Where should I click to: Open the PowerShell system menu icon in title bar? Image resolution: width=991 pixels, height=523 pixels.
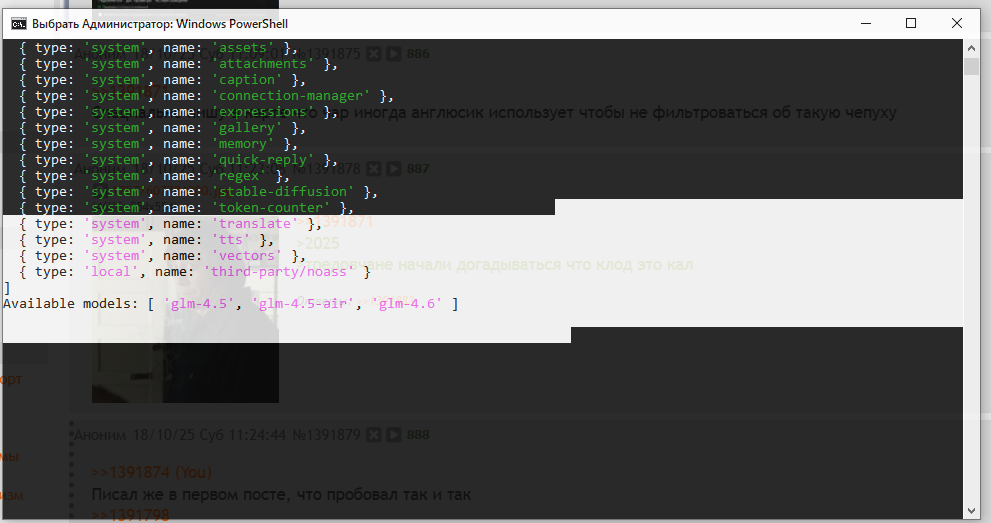click(x=18, y=24)
